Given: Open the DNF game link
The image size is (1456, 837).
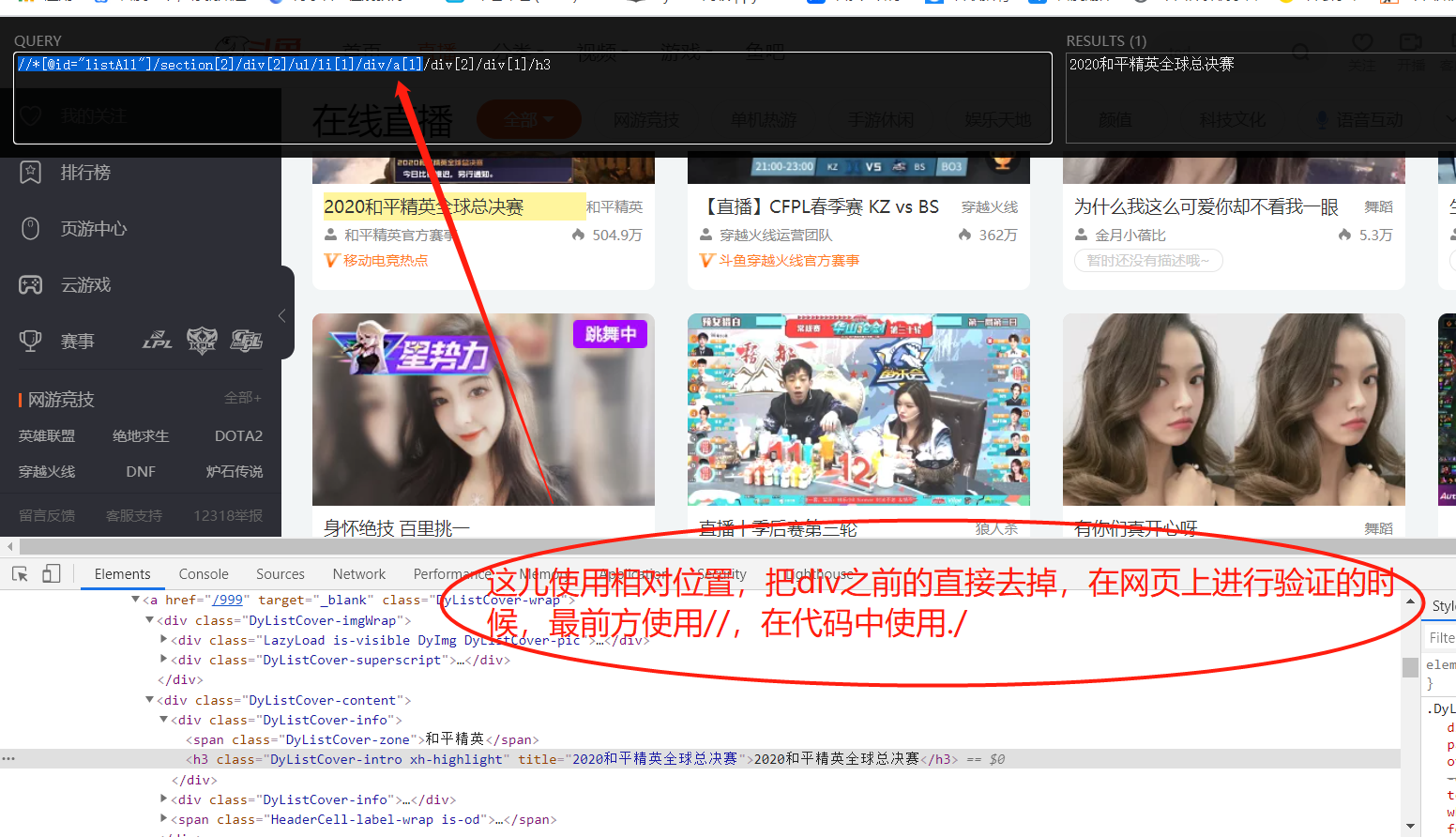Looking at the screenshot, I should [x=141, y=472].
